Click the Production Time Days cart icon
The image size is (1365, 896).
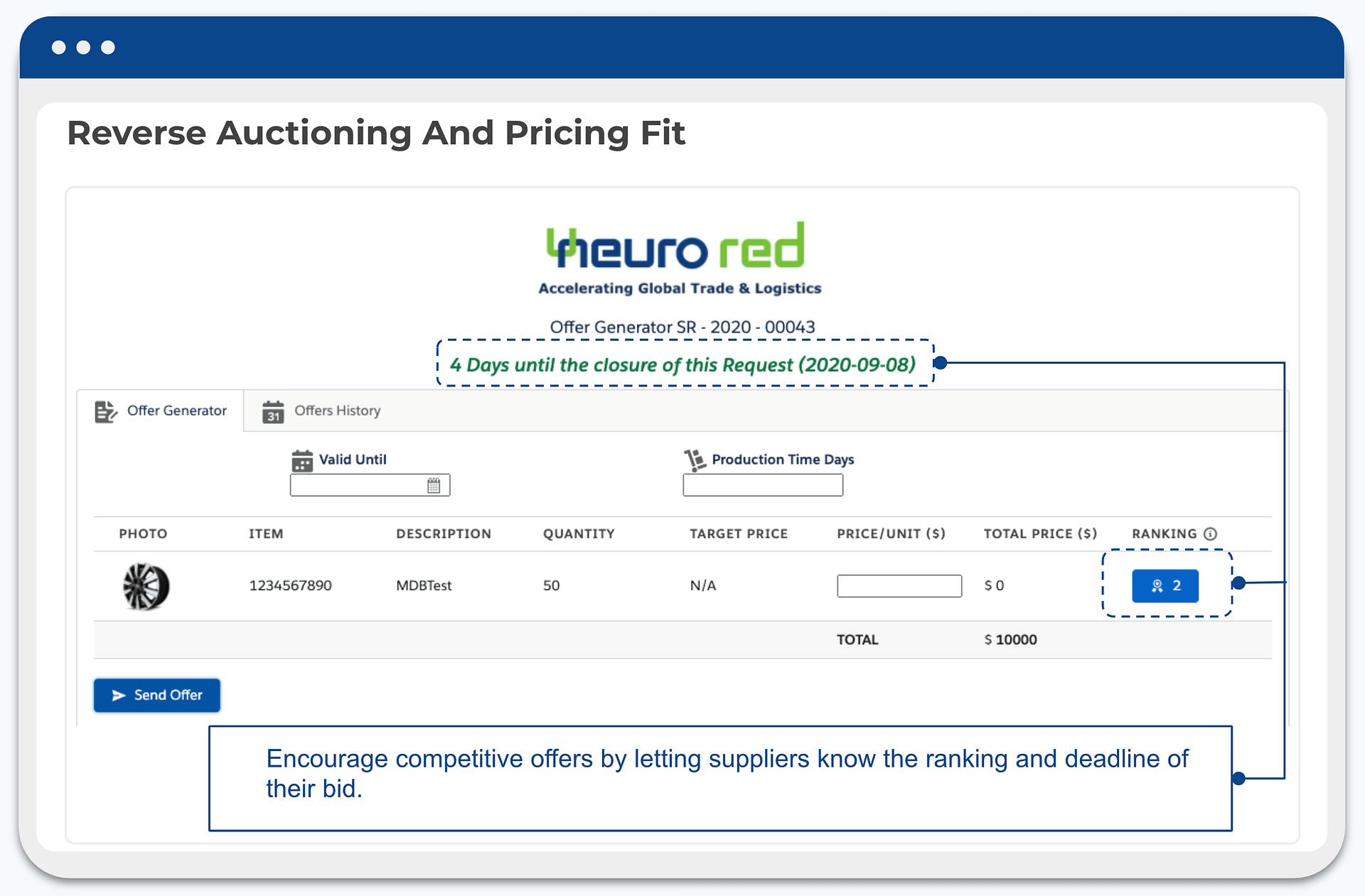coord(695,460)
